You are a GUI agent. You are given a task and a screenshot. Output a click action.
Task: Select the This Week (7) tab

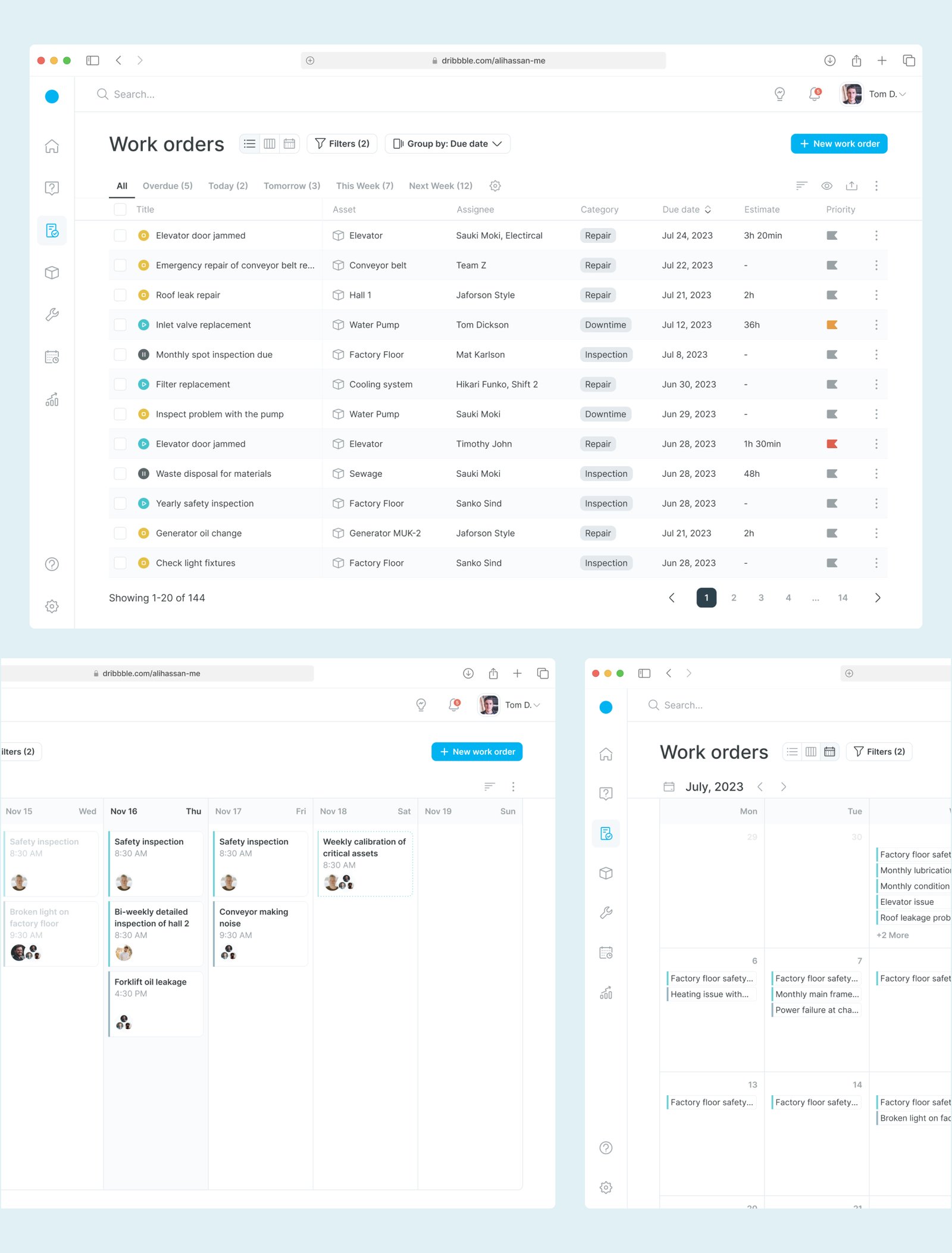365,186
